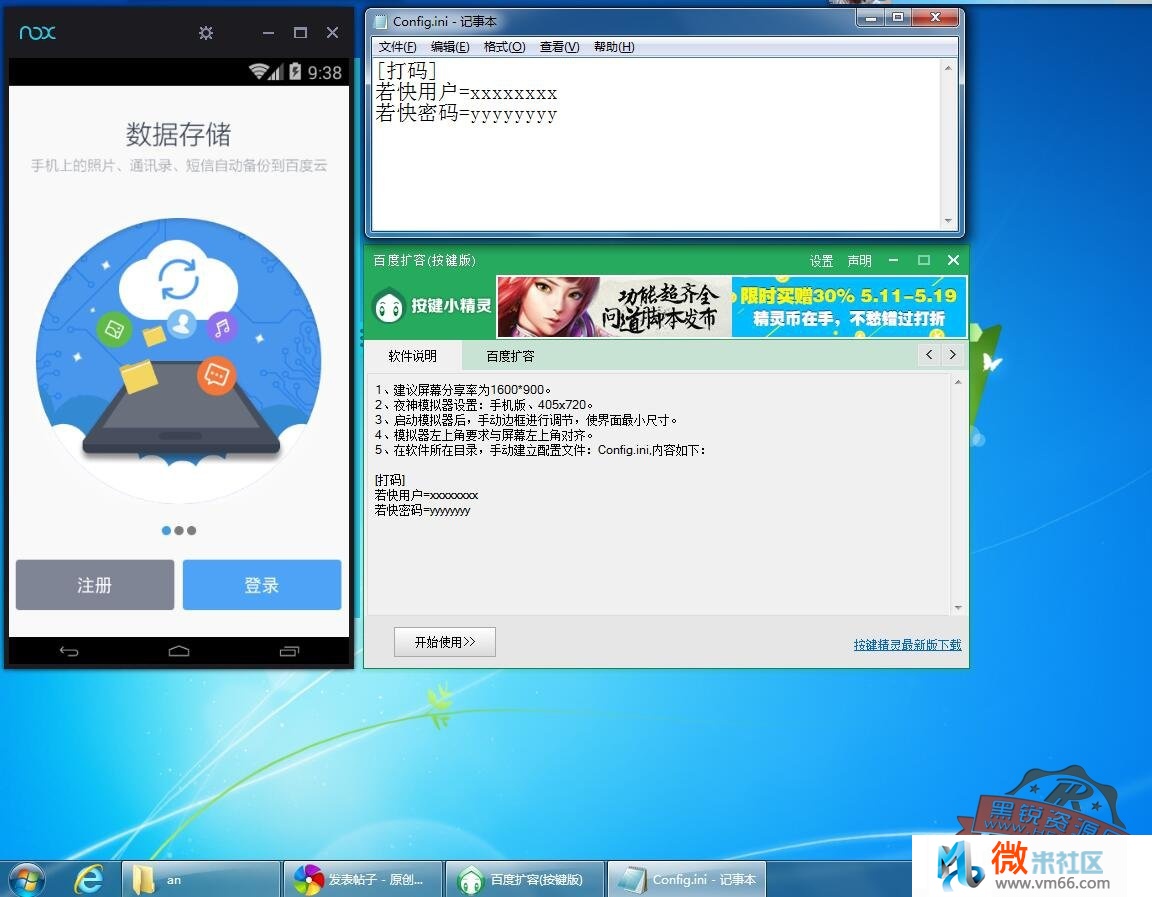This screenshot has height=897, width=1152.
Task: Open 查看(V) menu in Notepad
Action: 560,47
